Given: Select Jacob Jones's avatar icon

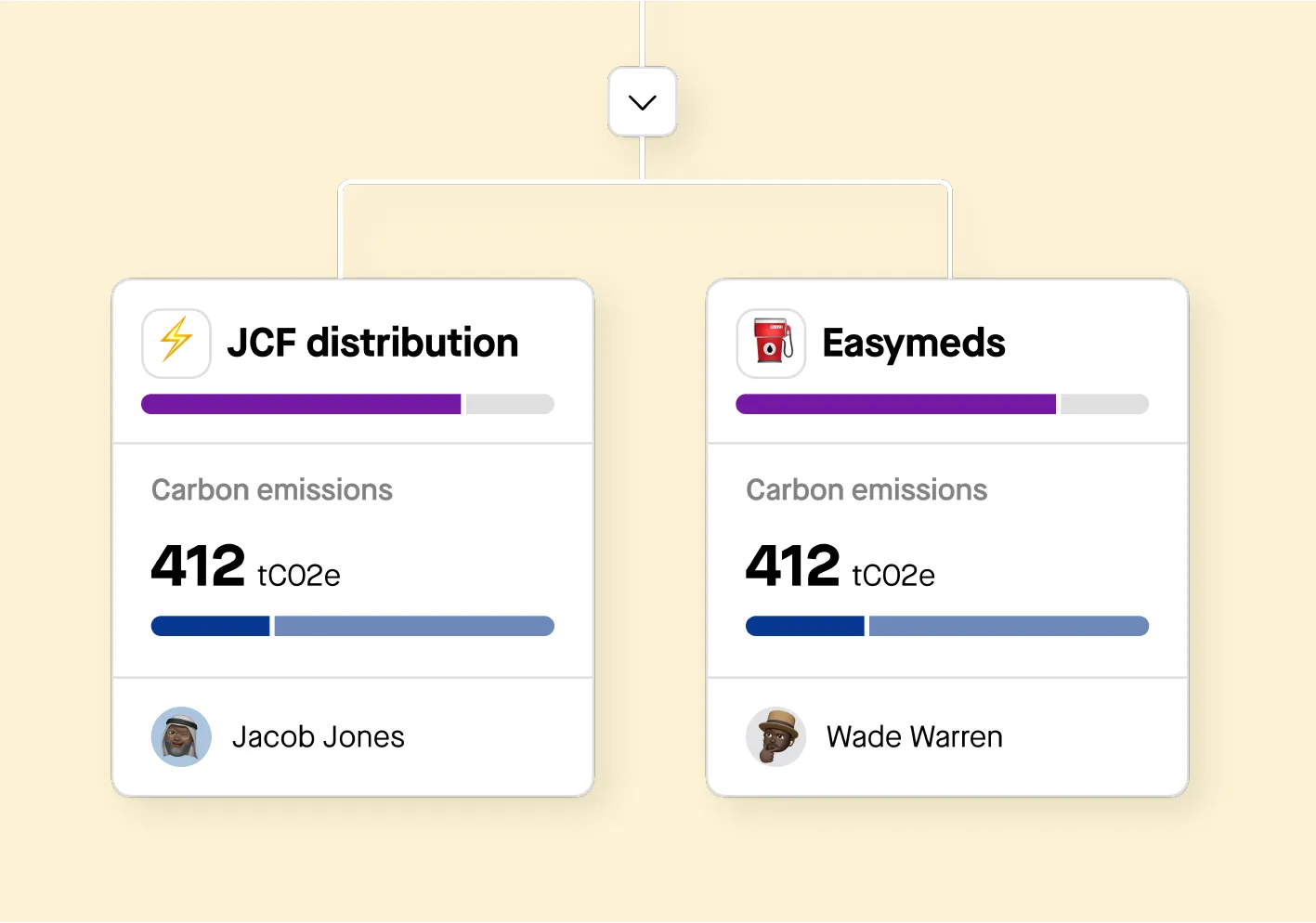Looking at the screenshot, I should (180, 736).
